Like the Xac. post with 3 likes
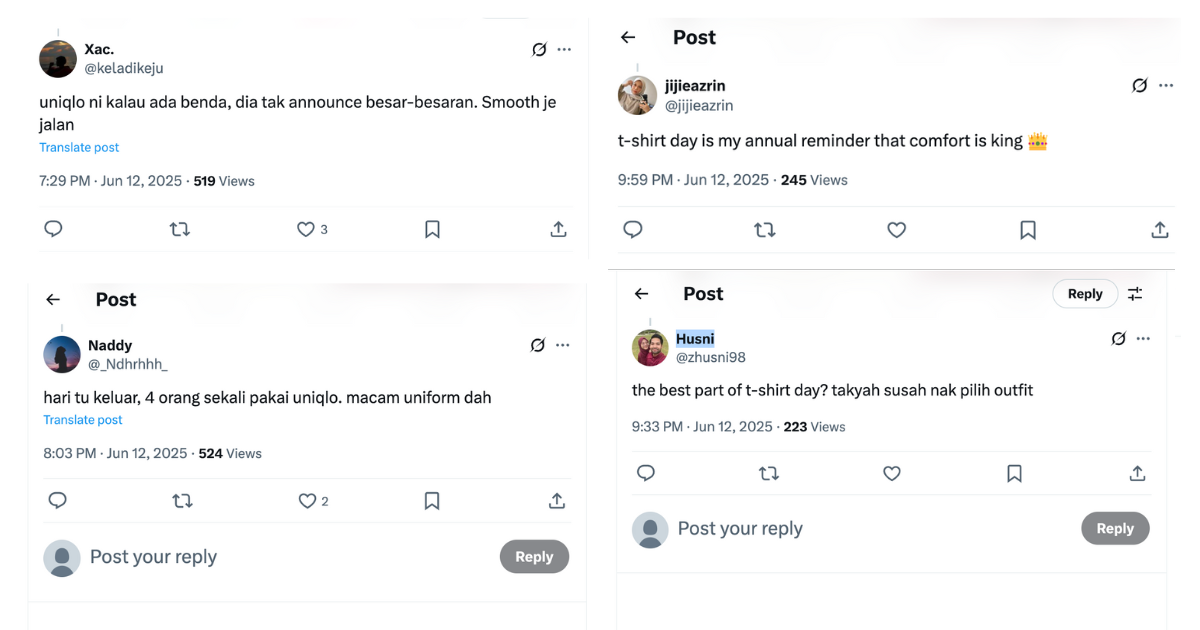1200x630 pixels. (x=306, y=229)
